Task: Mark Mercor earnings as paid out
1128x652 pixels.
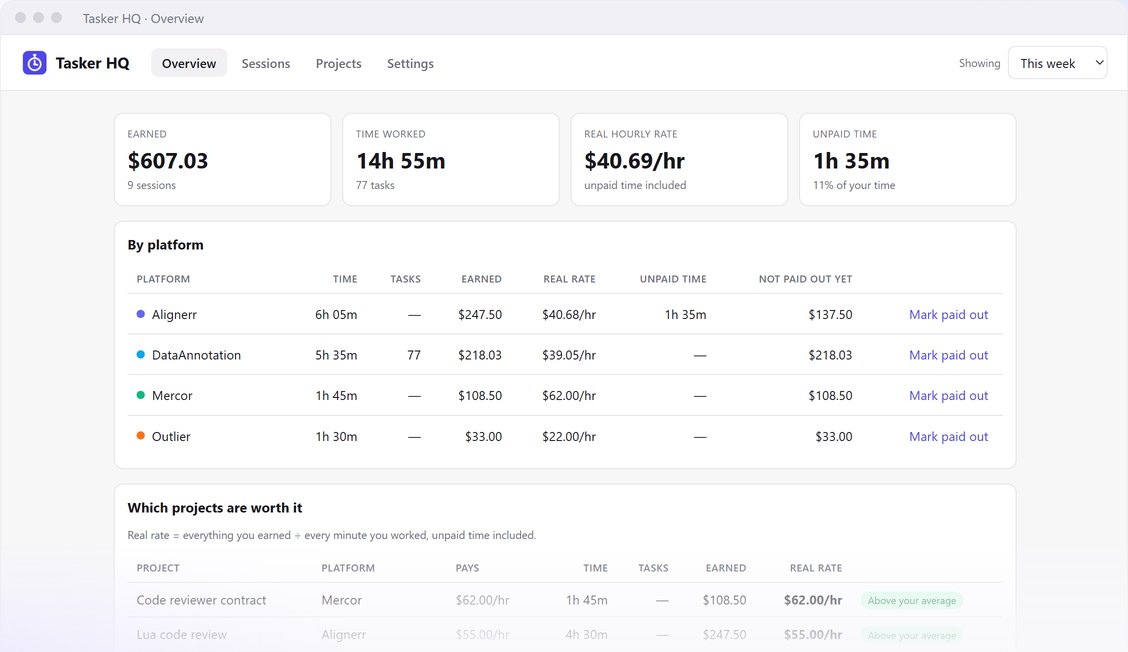Action: 948,395
